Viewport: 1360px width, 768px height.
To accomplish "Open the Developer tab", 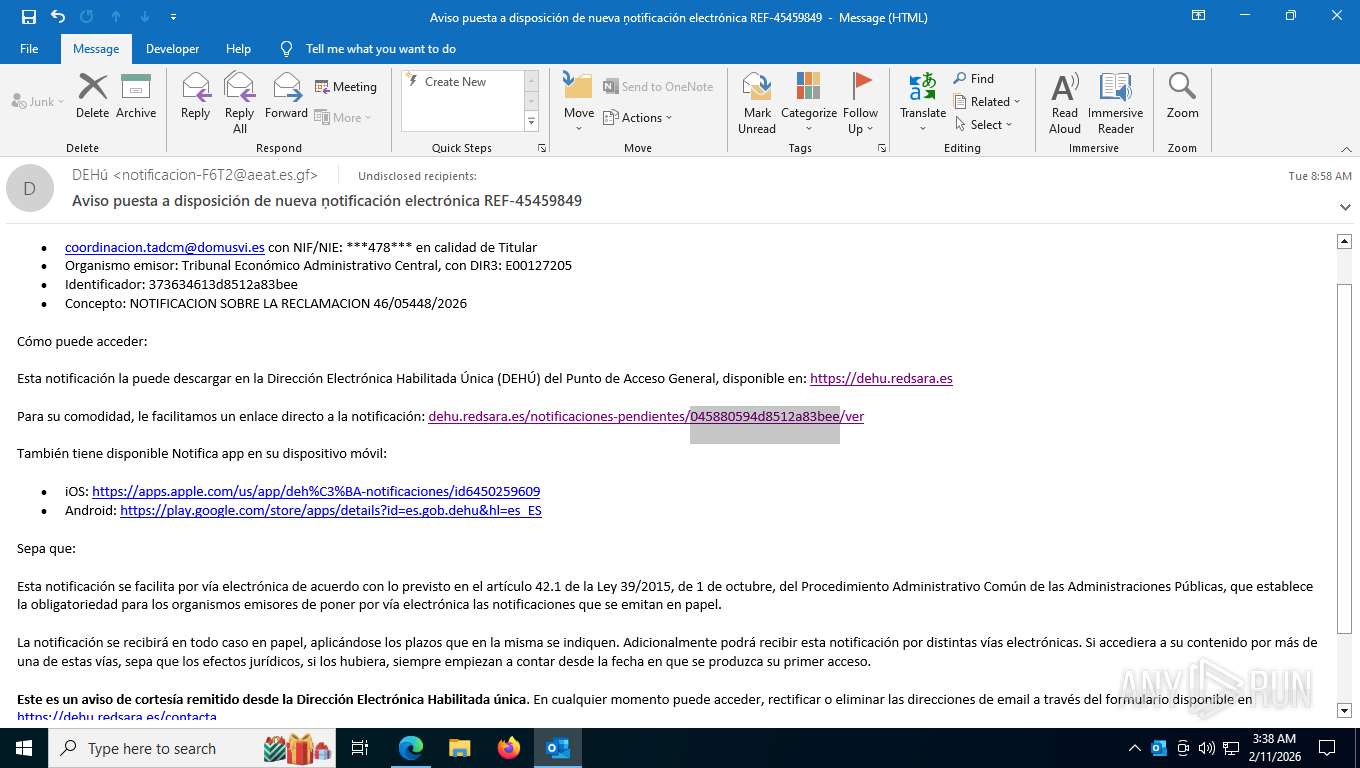I will click(172, 48).
